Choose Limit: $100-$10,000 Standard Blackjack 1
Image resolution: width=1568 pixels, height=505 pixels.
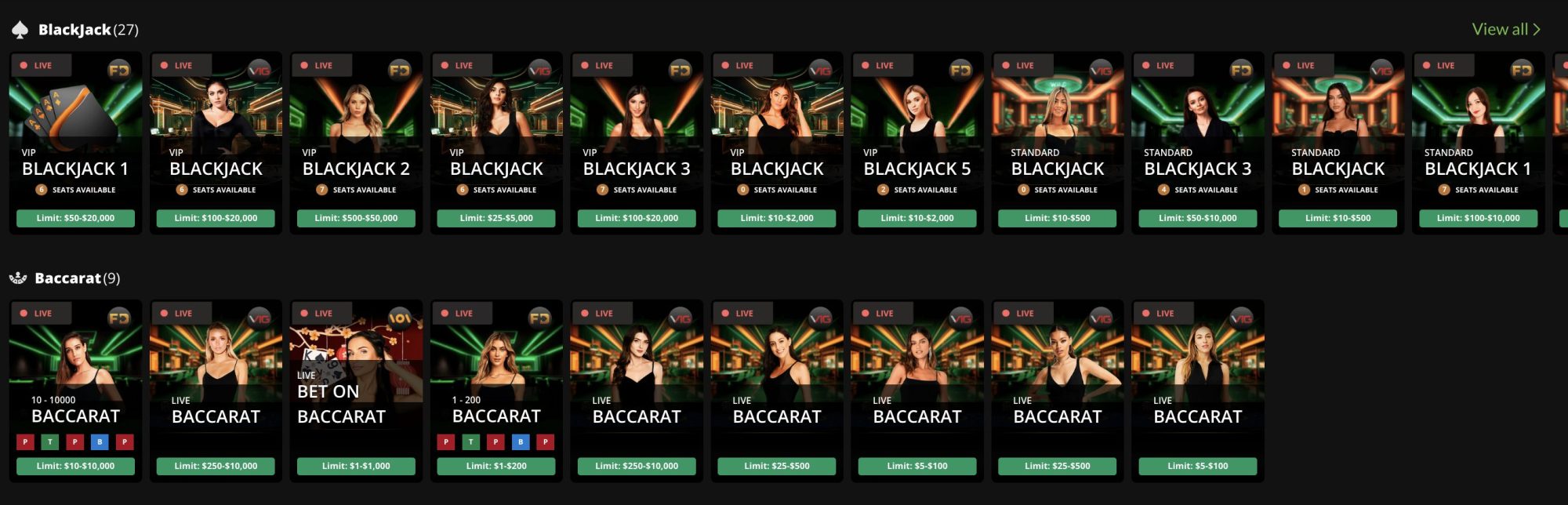coord(1478,218)
